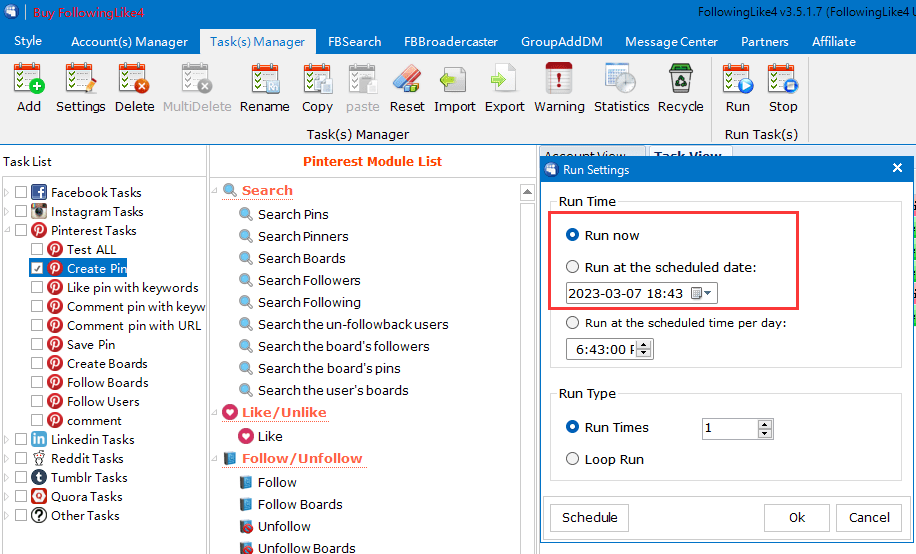Click the Run task icon
Viewport: 916px width, 554px height.
pos(738,87)
